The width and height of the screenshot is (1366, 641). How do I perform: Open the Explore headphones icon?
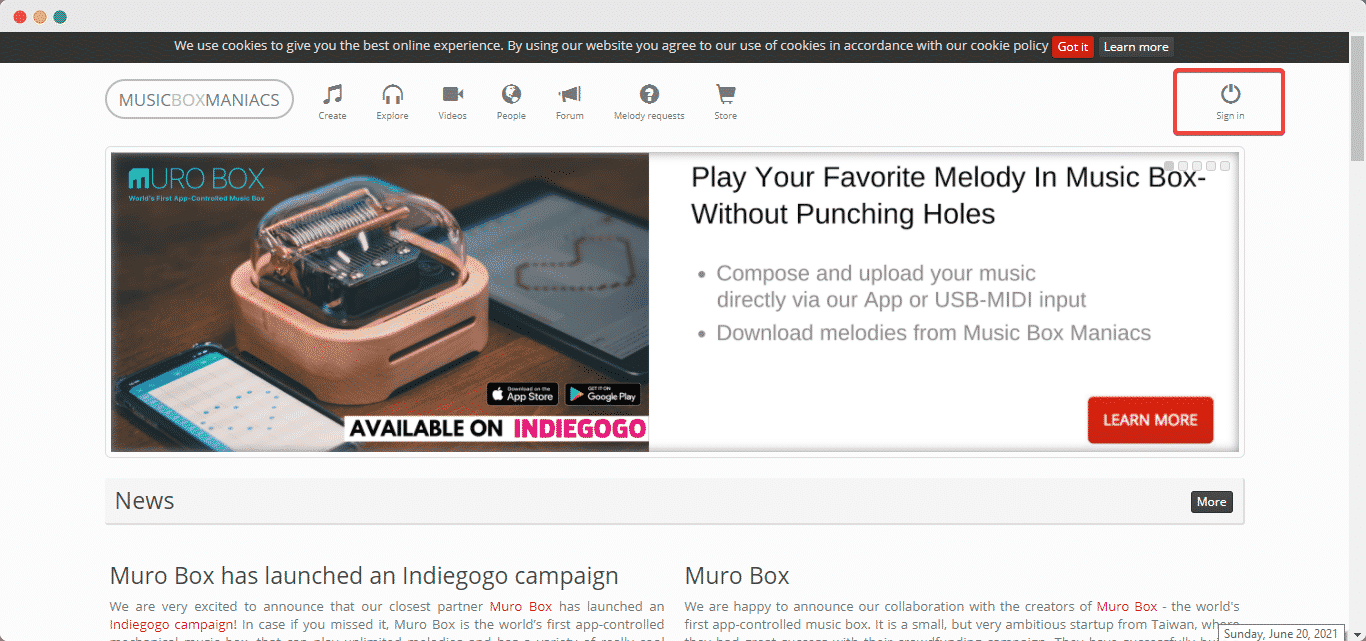point(392,94)
